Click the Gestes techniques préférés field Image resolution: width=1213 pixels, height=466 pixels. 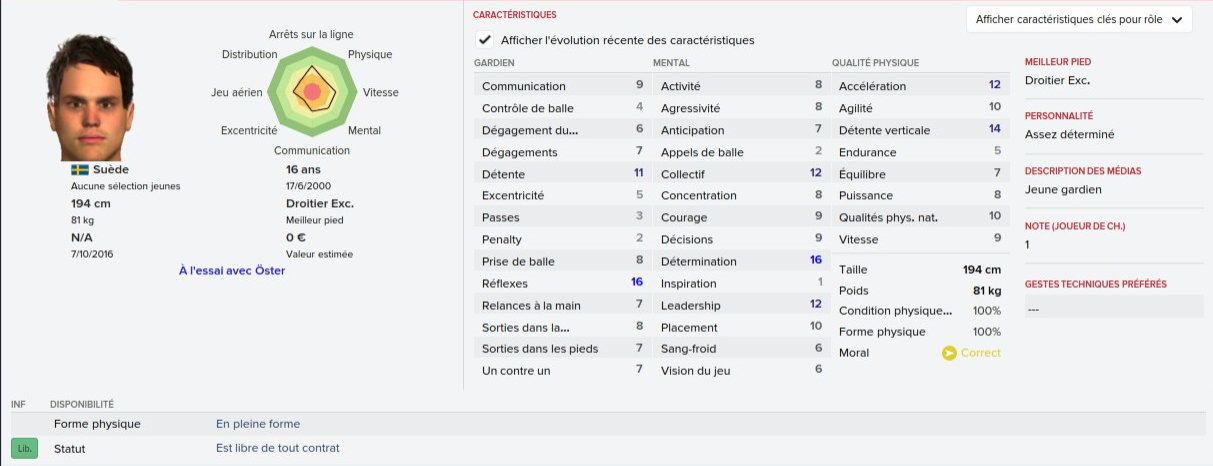point(1111,309)
